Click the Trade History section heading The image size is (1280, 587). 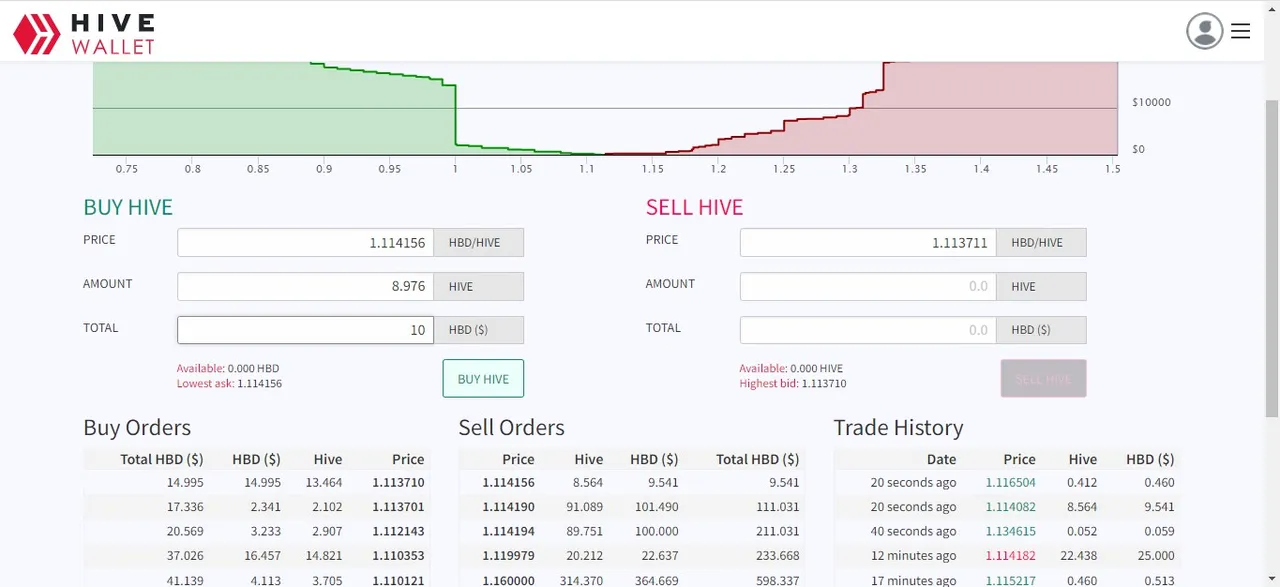pos(898,428)
